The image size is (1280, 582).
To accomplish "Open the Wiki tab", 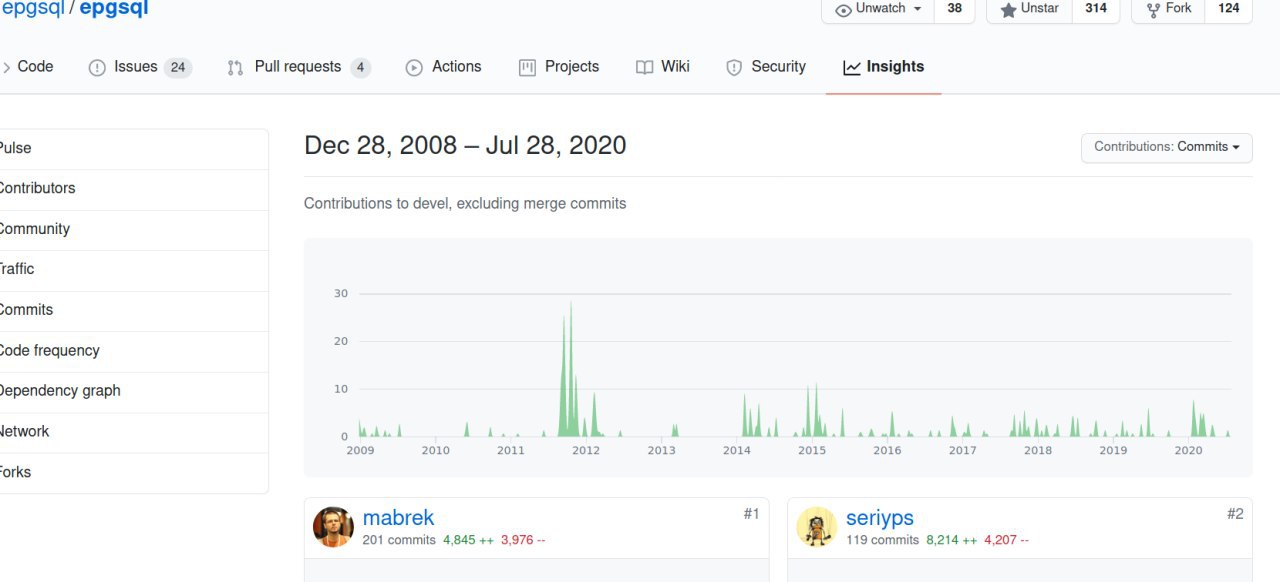I will click(663, 67).
